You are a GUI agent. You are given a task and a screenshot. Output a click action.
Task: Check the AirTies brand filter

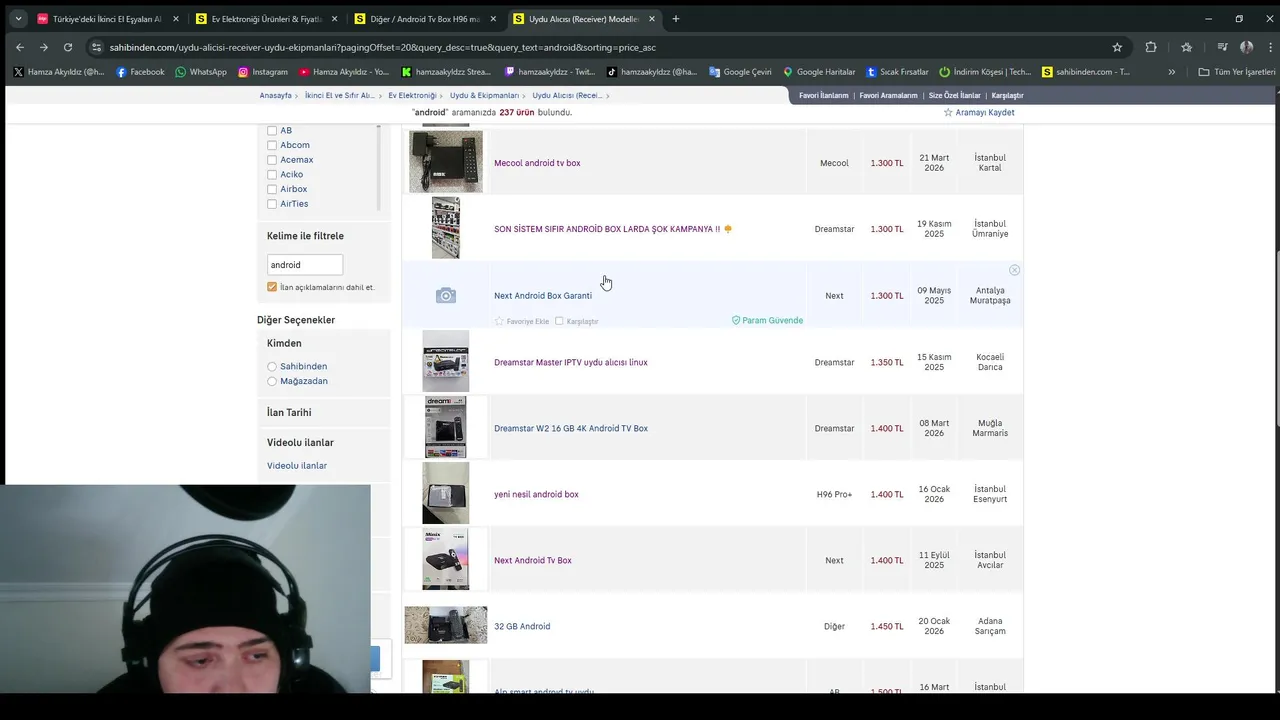(272, 204)
